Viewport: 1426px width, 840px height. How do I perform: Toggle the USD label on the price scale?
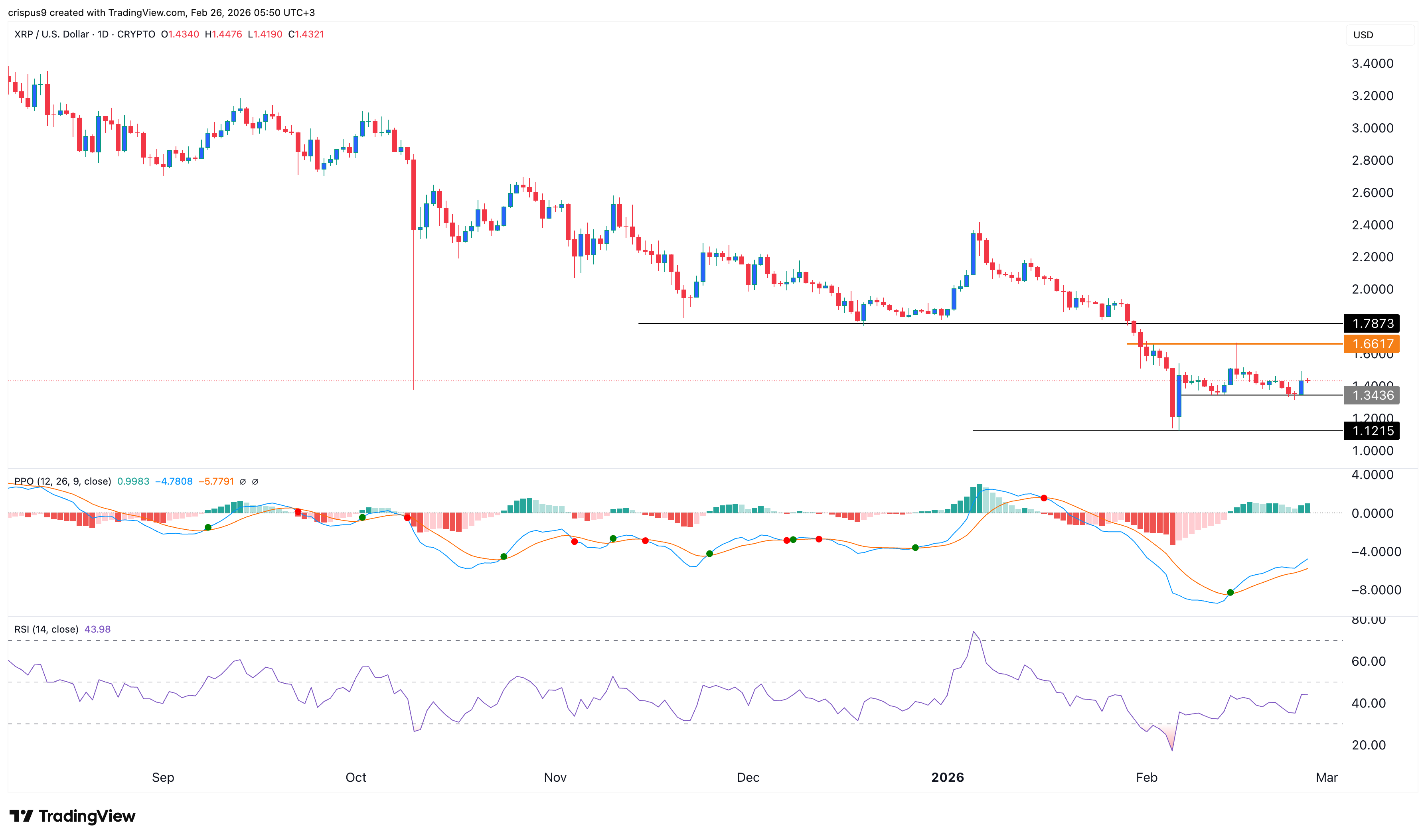click(x=1363, y=35)
